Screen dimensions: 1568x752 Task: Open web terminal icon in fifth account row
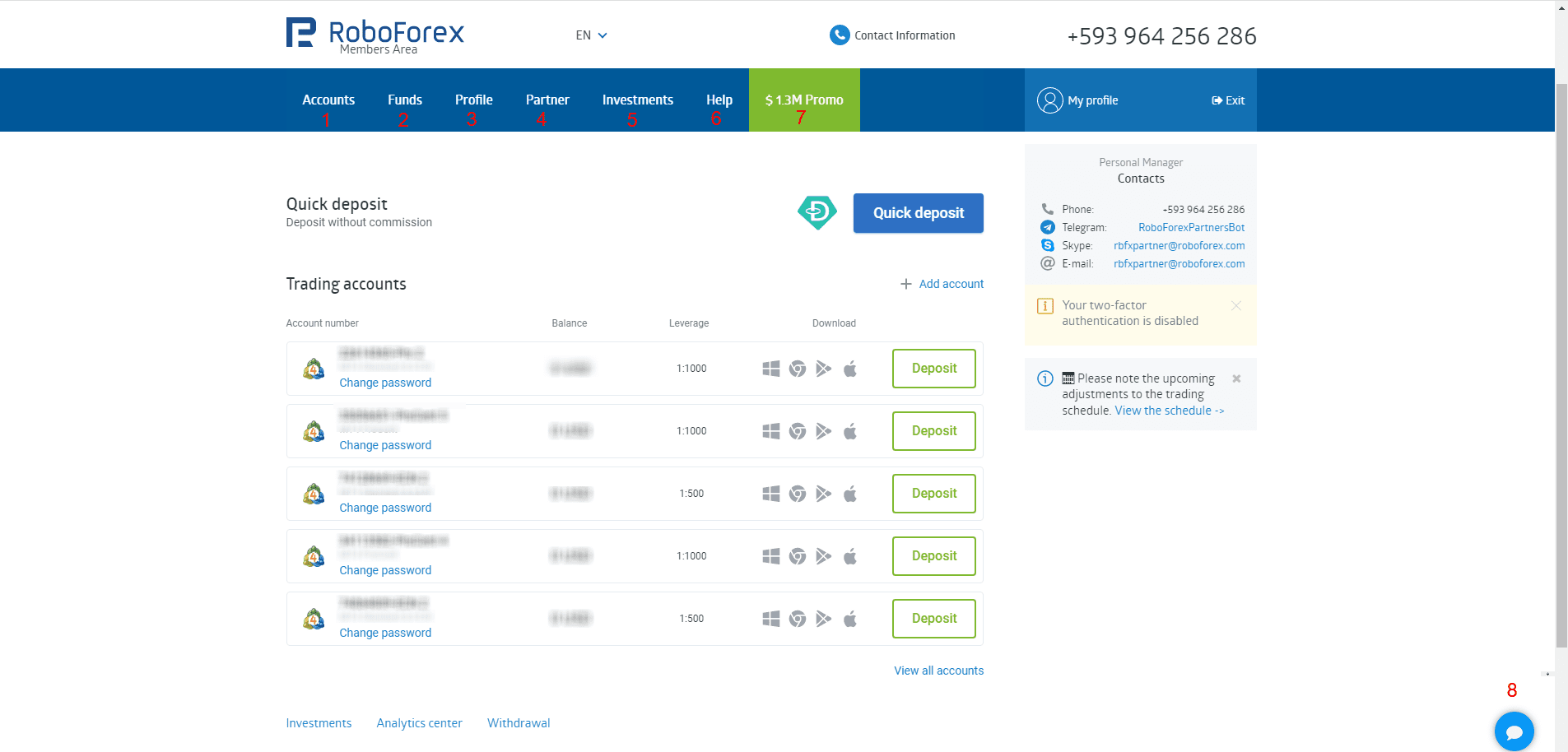tap(797, 619)
